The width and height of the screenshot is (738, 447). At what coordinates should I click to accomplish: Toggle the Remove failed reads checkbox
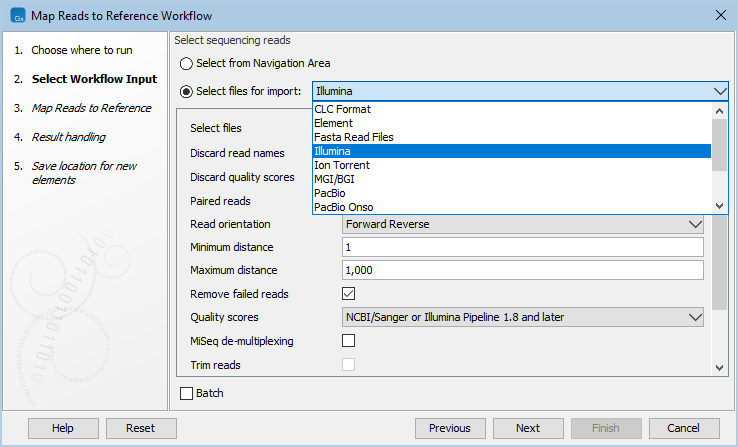point(349,294)
